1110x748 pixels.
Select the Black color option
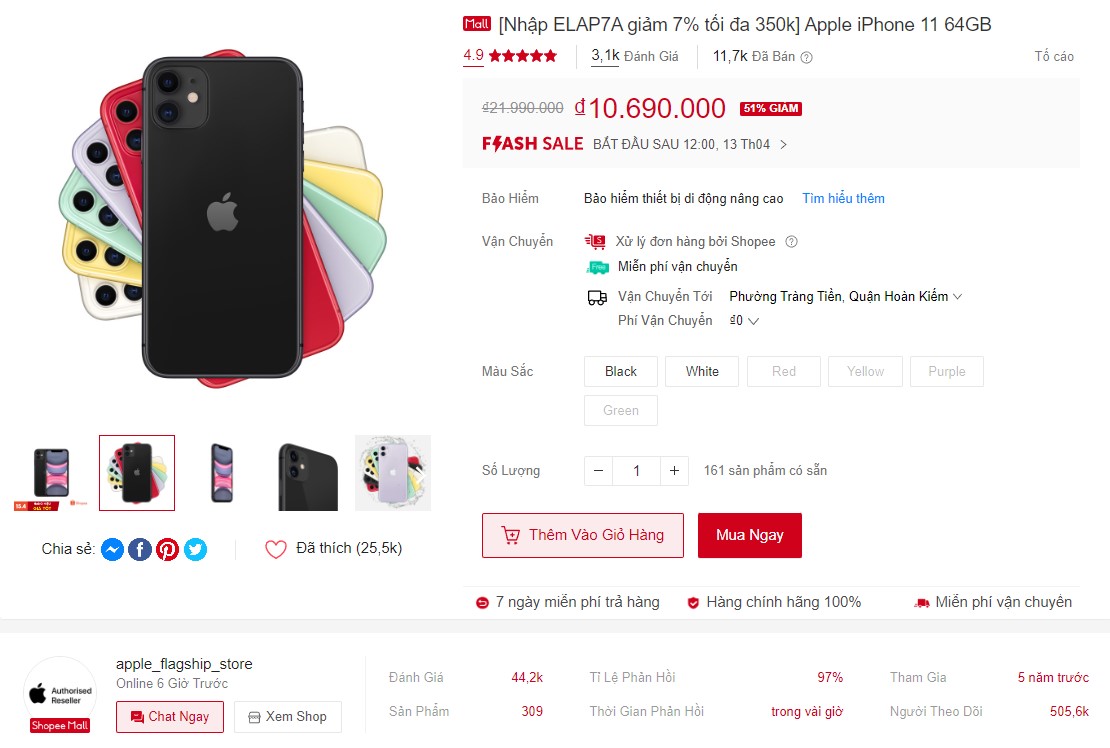[x=621, y=372]
